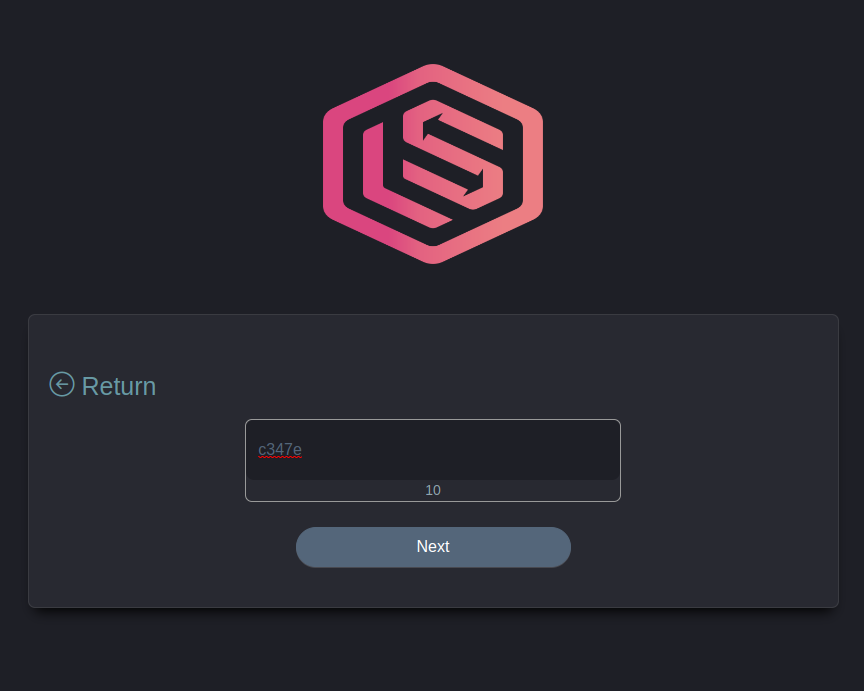The image size is (864, 691).
Task: Click the word Next on the button
Action: tap(433, 547)
